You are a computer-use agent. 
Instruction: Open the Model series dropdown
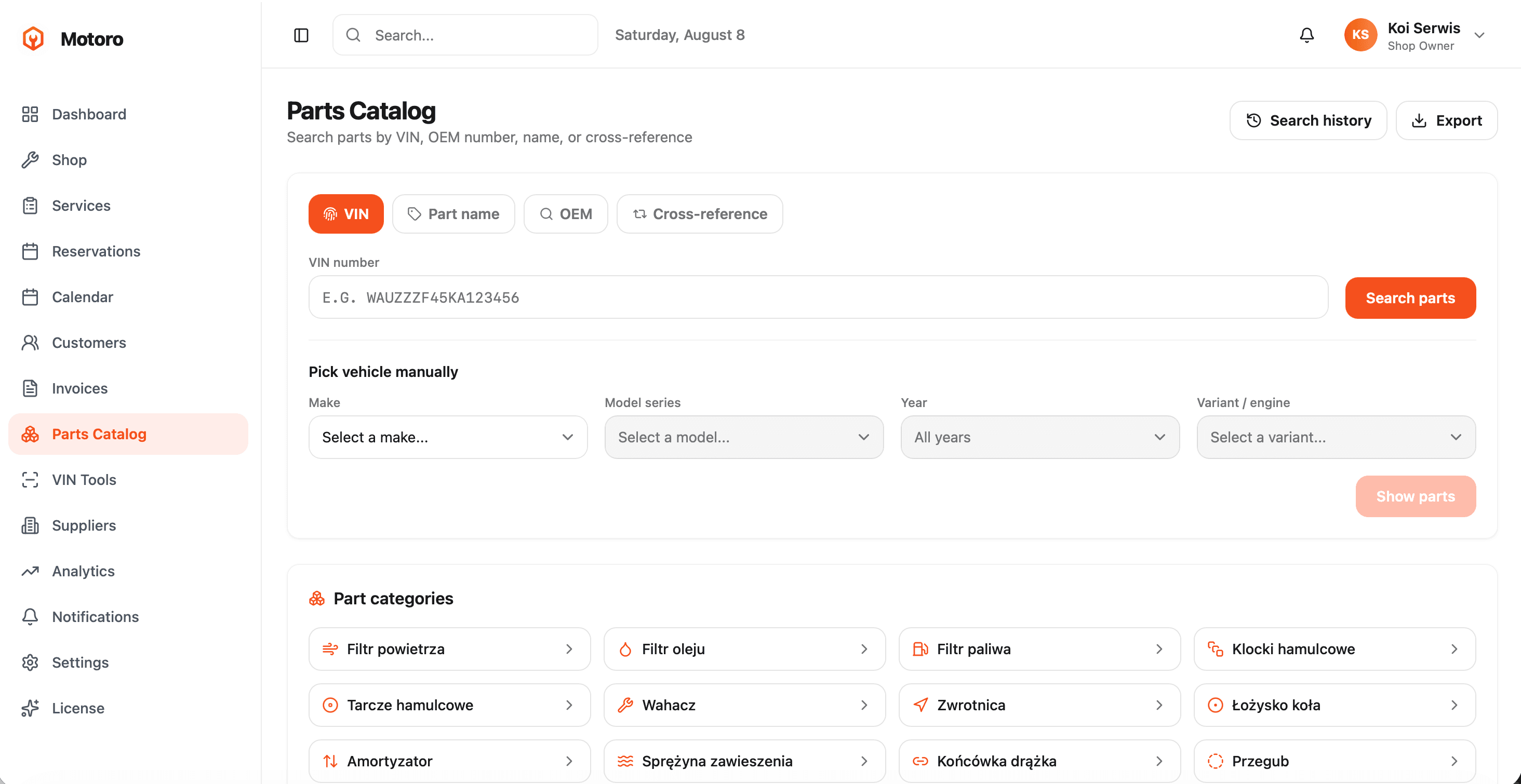point(744,437)
